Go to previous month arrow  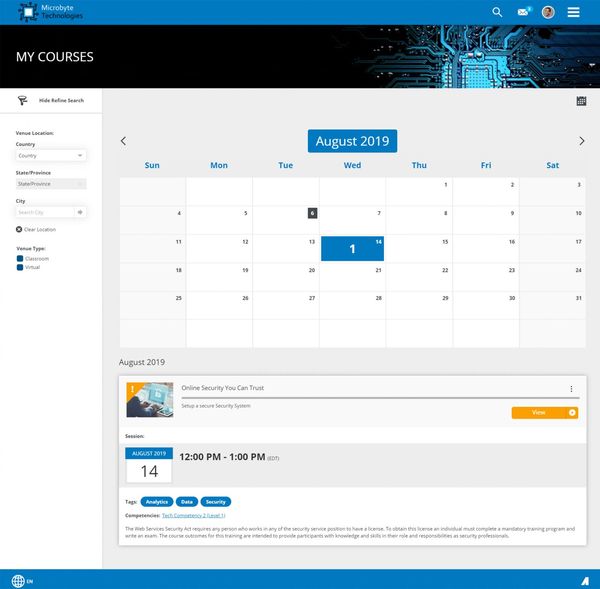[x=124, y=142]
